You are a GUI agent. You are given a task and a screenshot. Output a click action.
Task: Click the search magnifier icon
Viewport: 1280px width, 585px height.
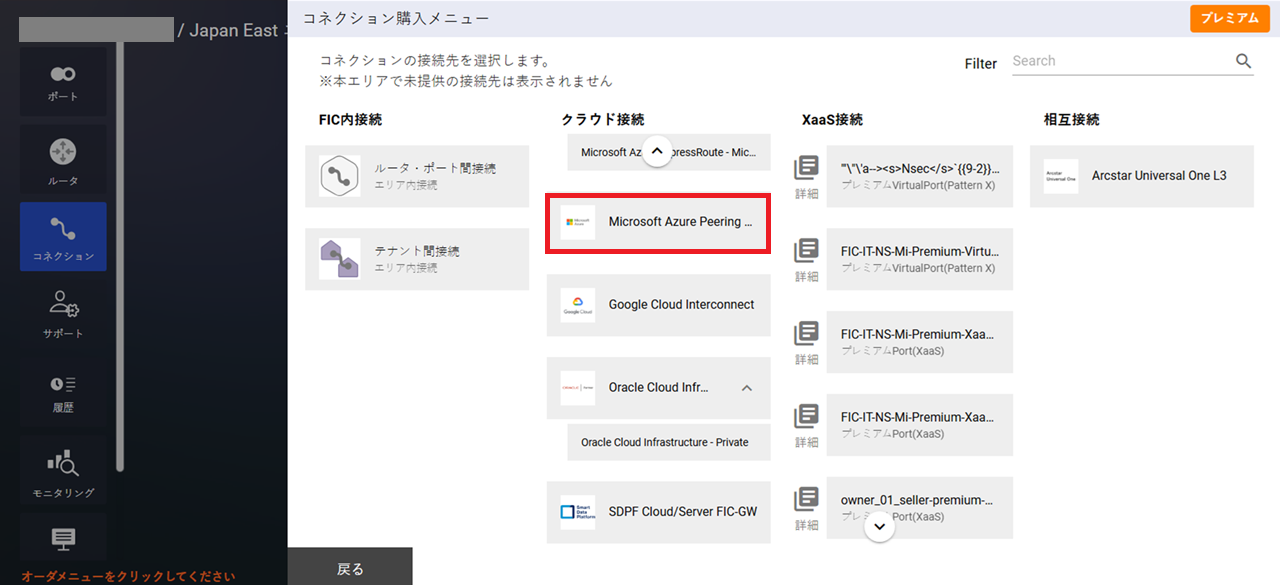click(1243, 60)
